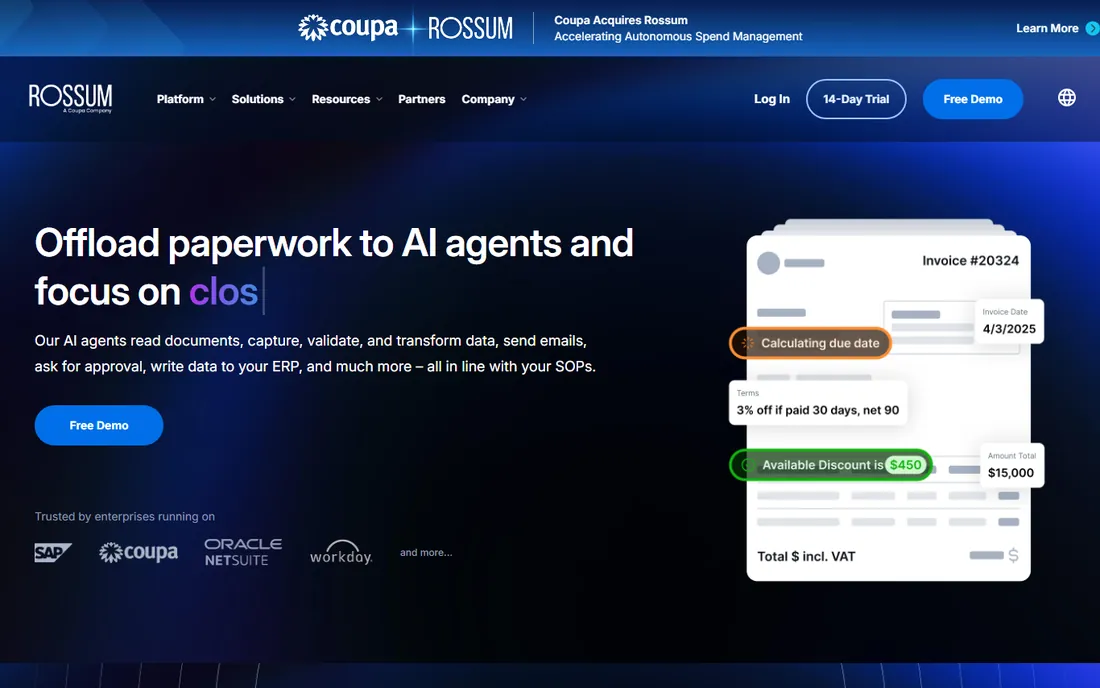Click 'Trusted by enterprises running on' text
The width and height of the screenshot is (1100, 688).
[125, 516]
